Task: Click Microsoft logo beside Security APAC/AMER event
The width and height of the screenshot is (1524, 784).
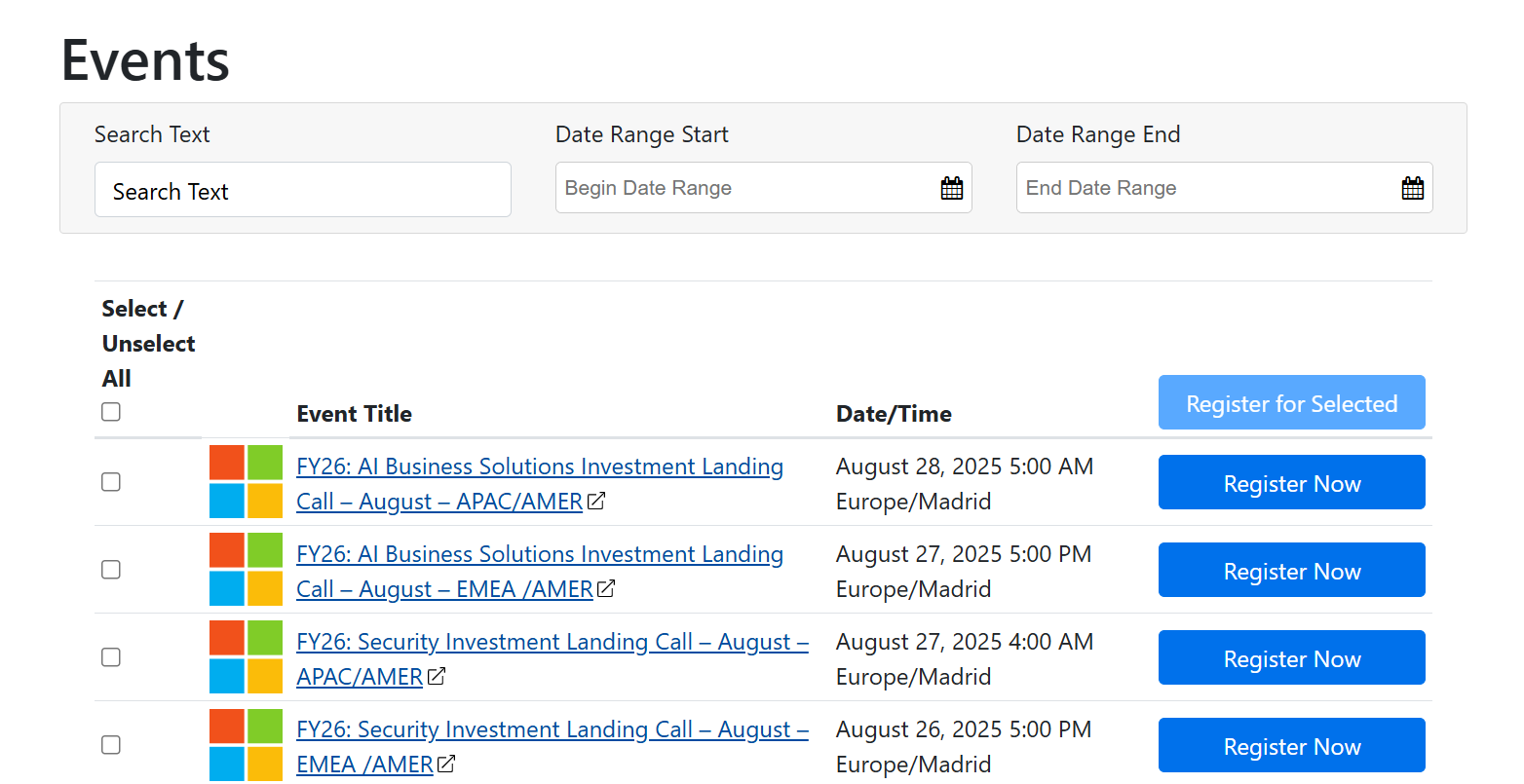Action: (x=246, y=656)
